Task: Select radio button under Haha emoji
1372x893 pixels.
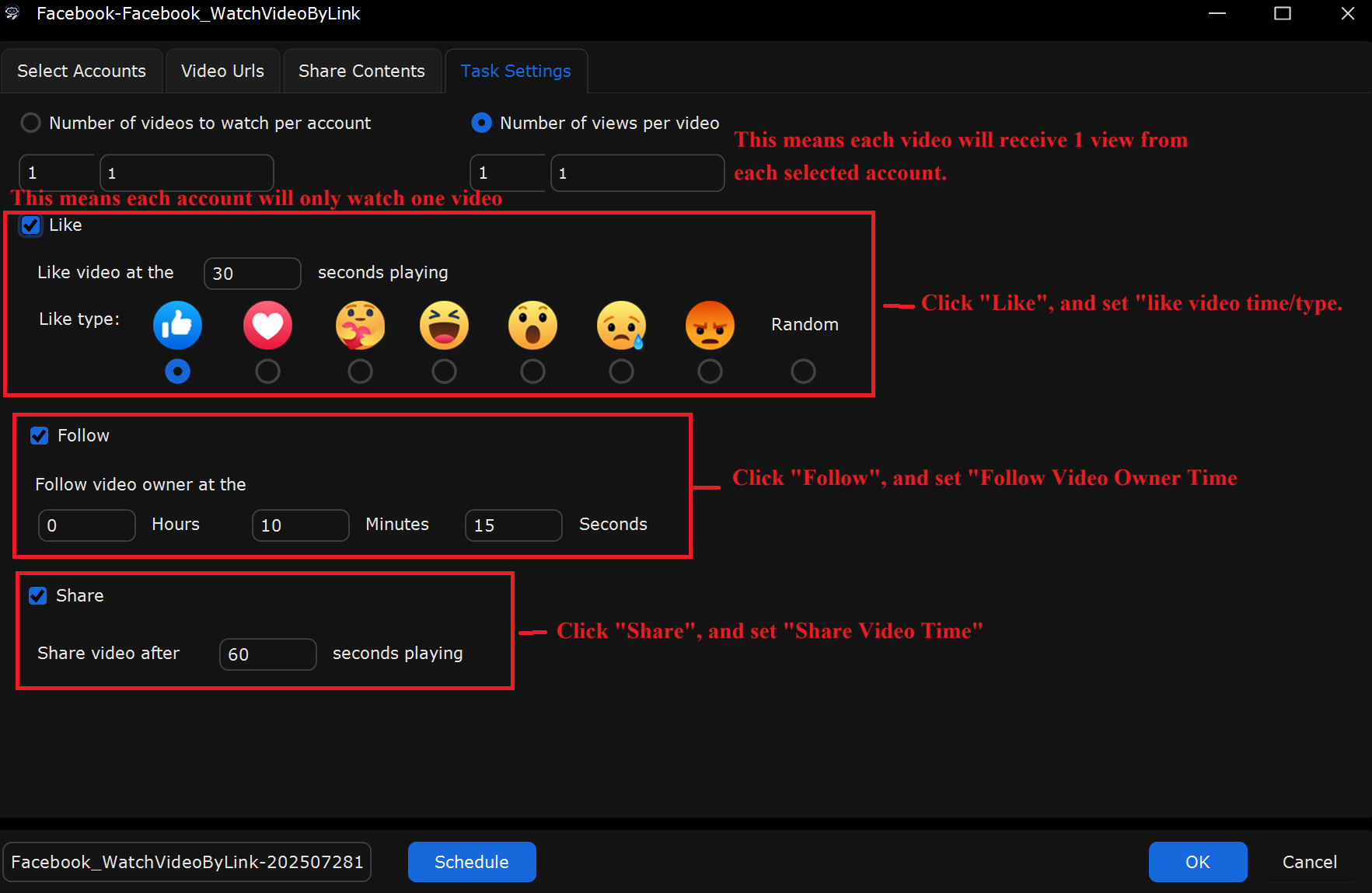Action: (x=444, y=372)
